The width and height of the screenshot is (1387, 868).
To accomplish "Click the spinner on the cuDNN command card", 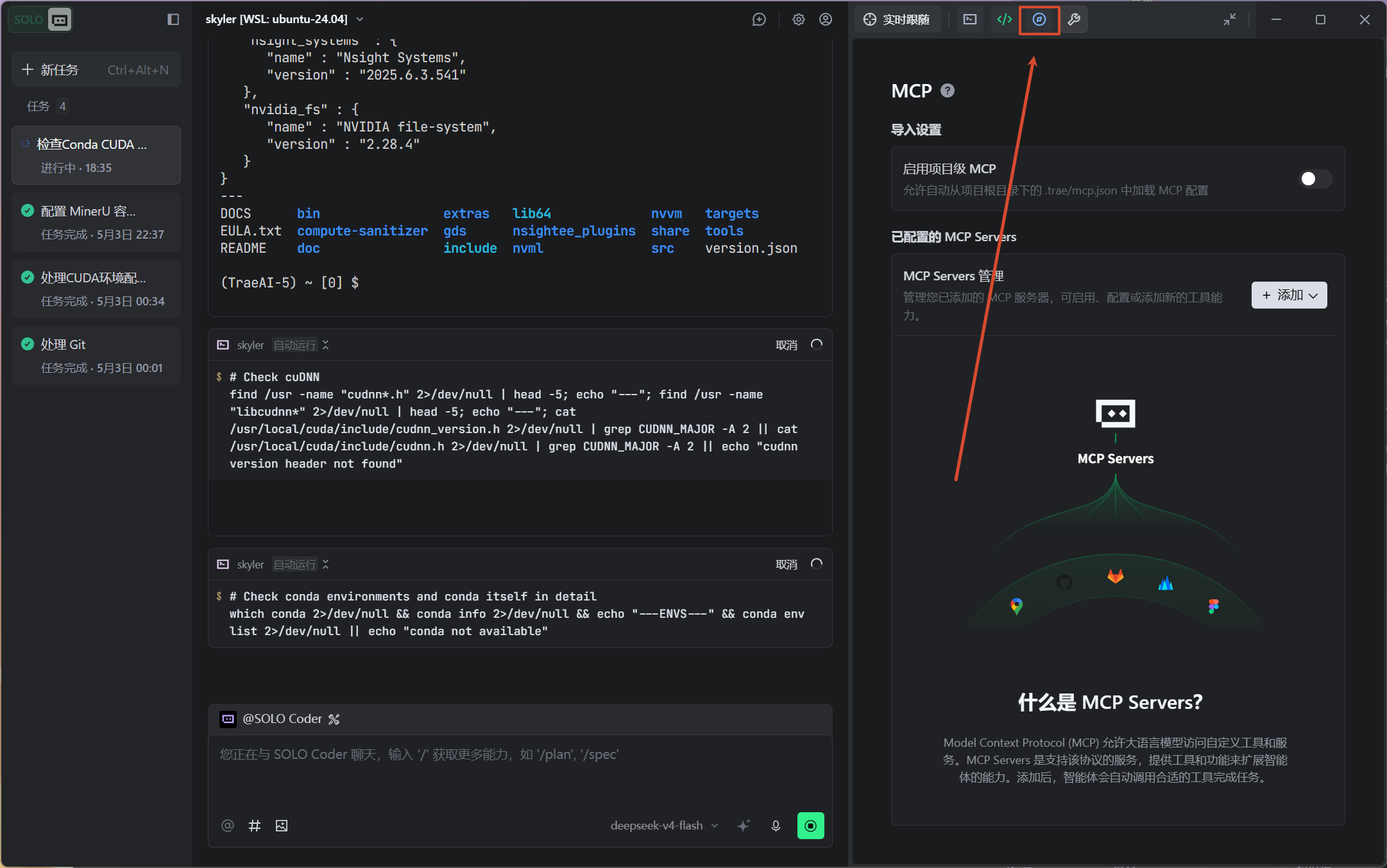I will point(817,345).
